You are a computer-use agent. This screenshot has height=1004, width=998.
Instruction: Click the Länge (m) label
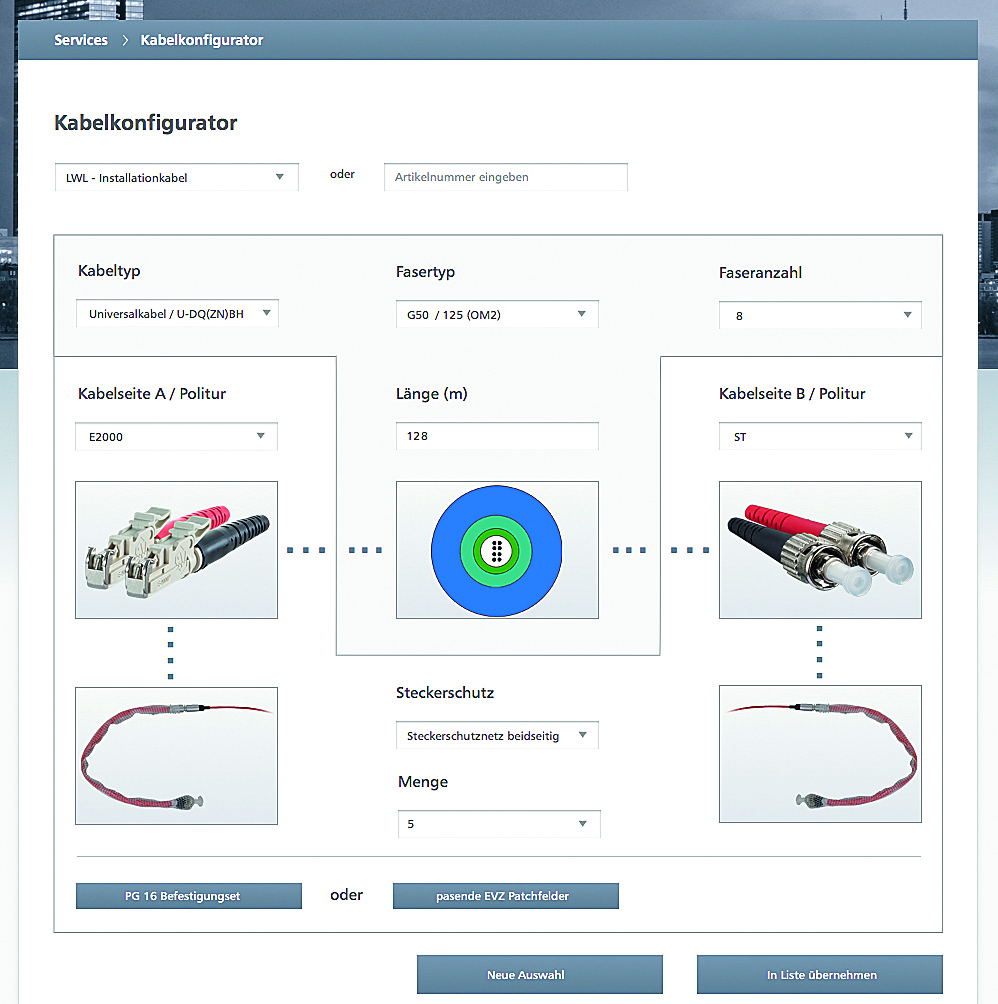pos(431,394)
